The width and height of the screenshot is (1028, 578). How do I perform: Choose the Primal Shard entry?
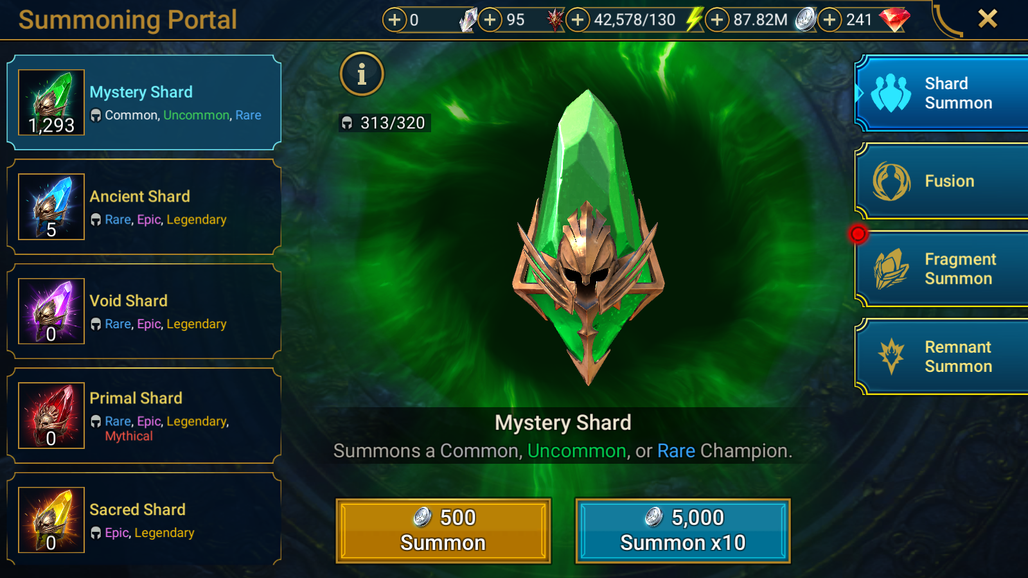pos(144,415)
